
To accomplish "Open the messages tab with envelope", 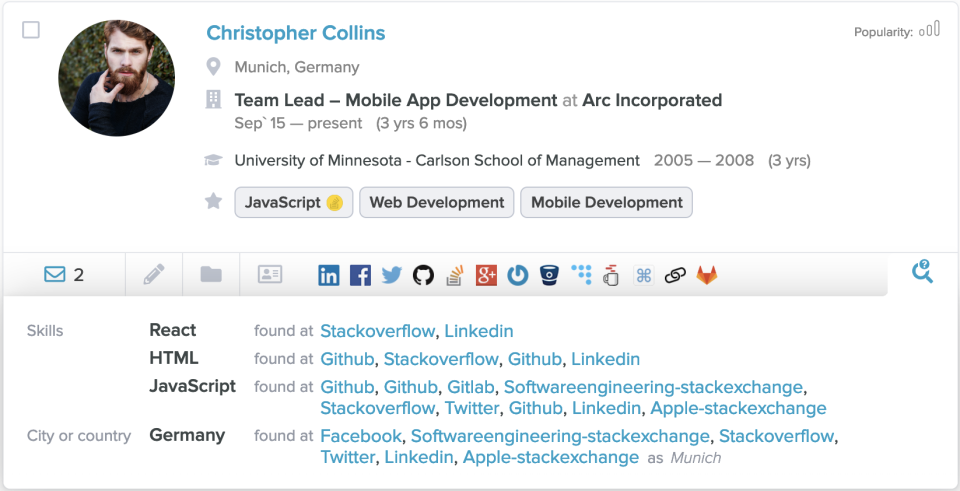I will click(x=64, y=275).
